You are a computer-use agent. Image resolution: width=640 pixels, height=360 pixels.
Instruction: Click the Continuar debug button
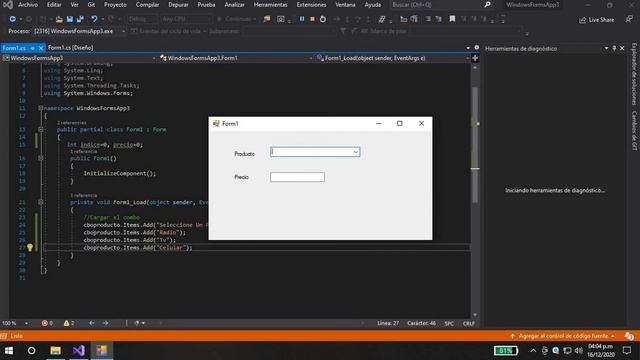(x=236, y=19)
